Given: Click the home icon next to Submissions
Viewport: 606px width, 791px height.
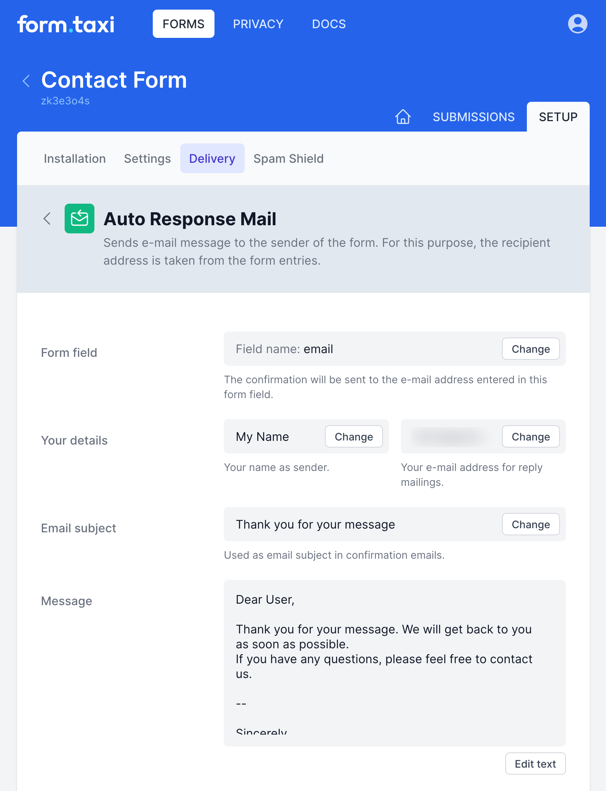Looking at the screenshot, I should (x=403, y=117).
